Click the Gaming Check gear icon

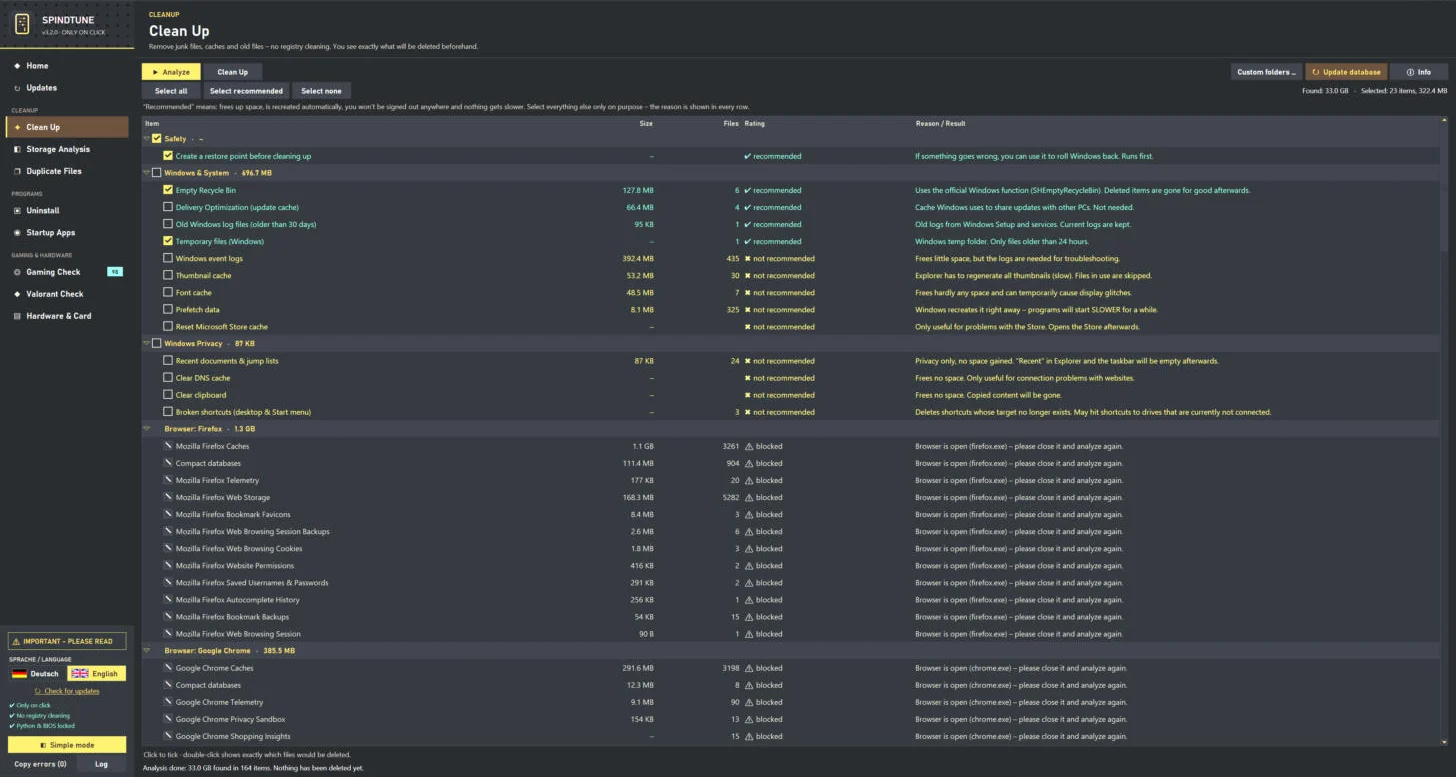17,272
